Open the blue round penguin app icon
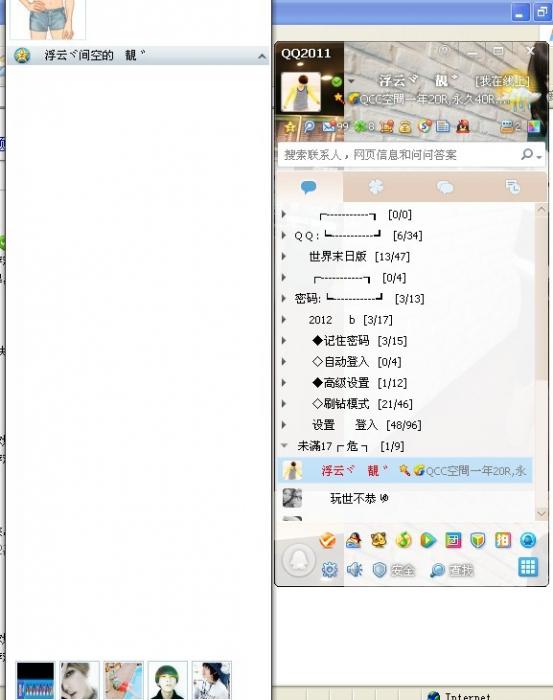 (x=528, y=541)
